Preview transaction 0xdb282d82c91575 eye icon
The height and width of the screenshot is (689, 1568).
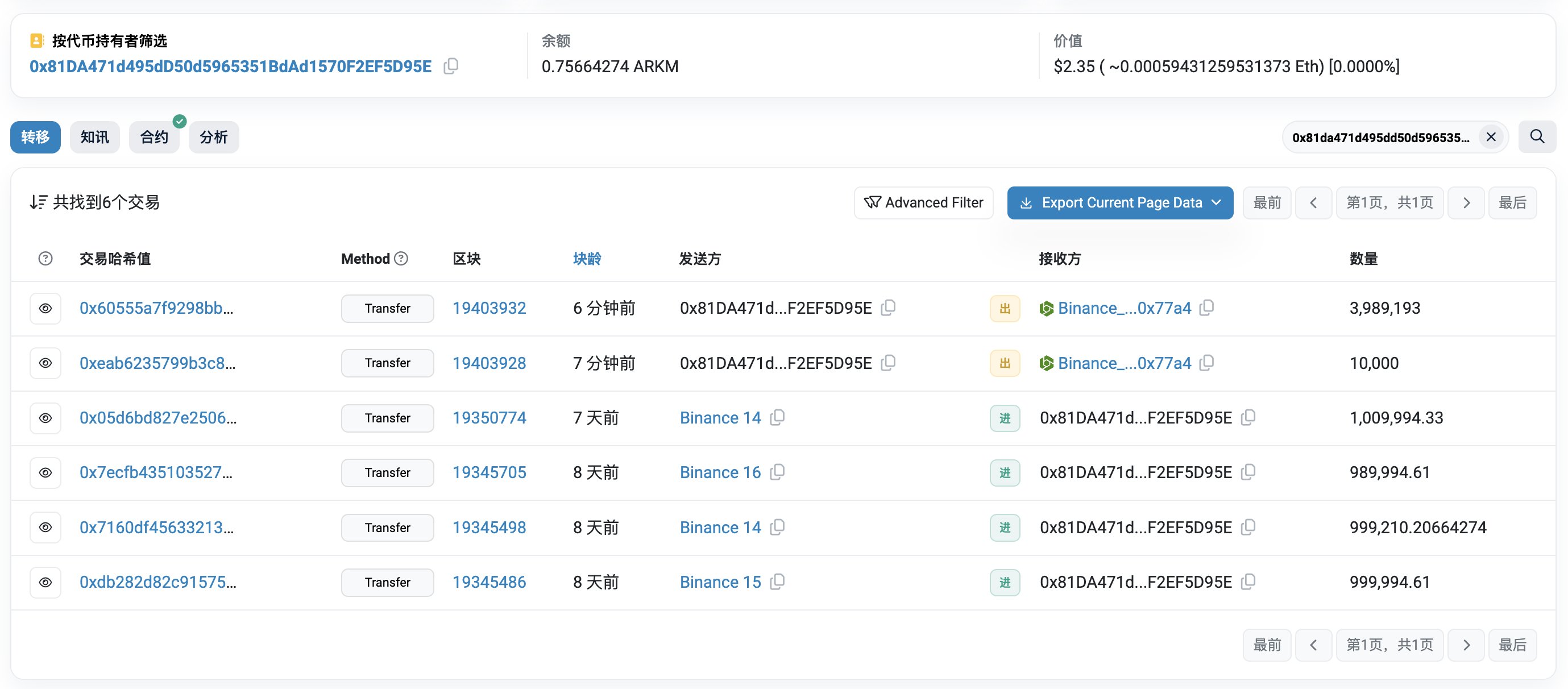click(x=45, y=583)
